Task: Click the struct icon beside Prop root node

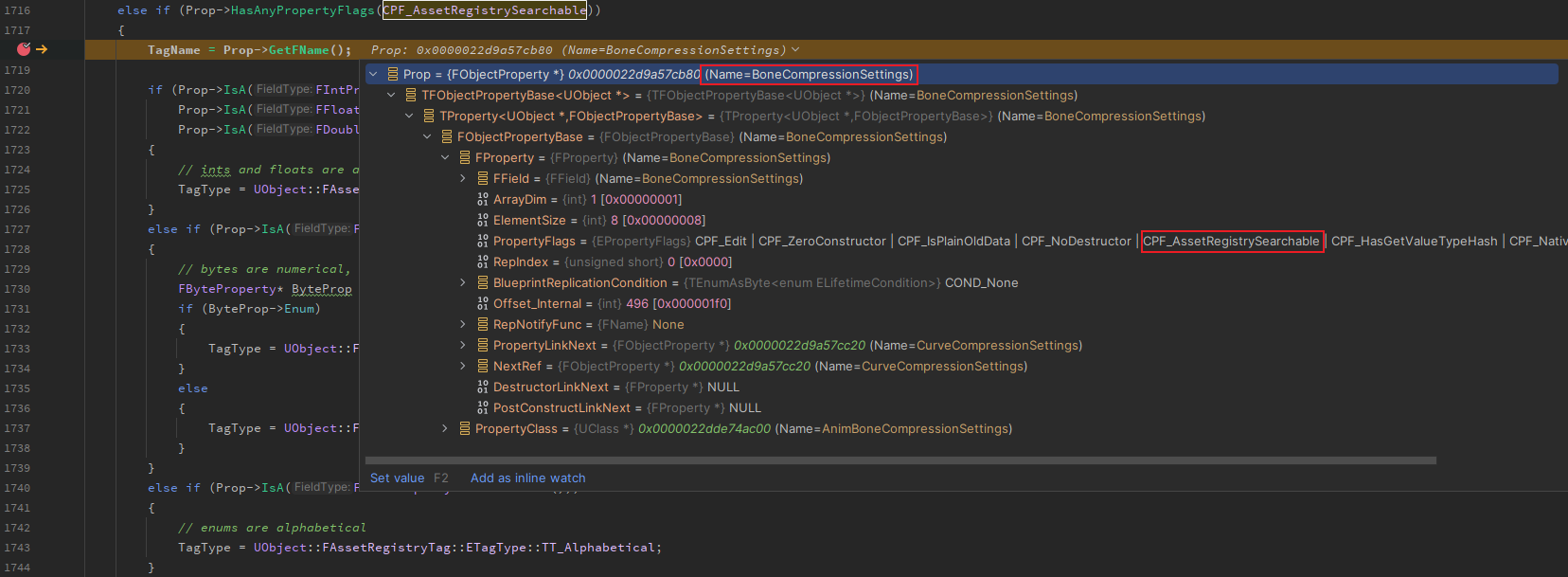Action: [392, 74]
